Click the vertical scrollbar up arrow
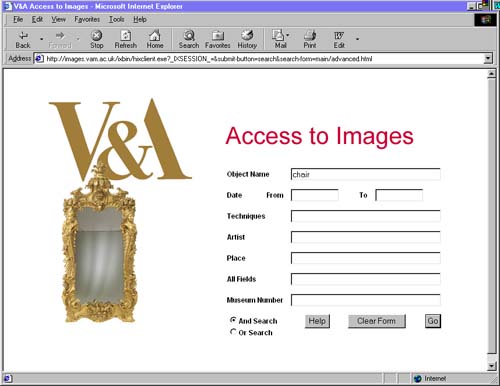500x386 pixels. pyautogui.click(x=491, y=74)
